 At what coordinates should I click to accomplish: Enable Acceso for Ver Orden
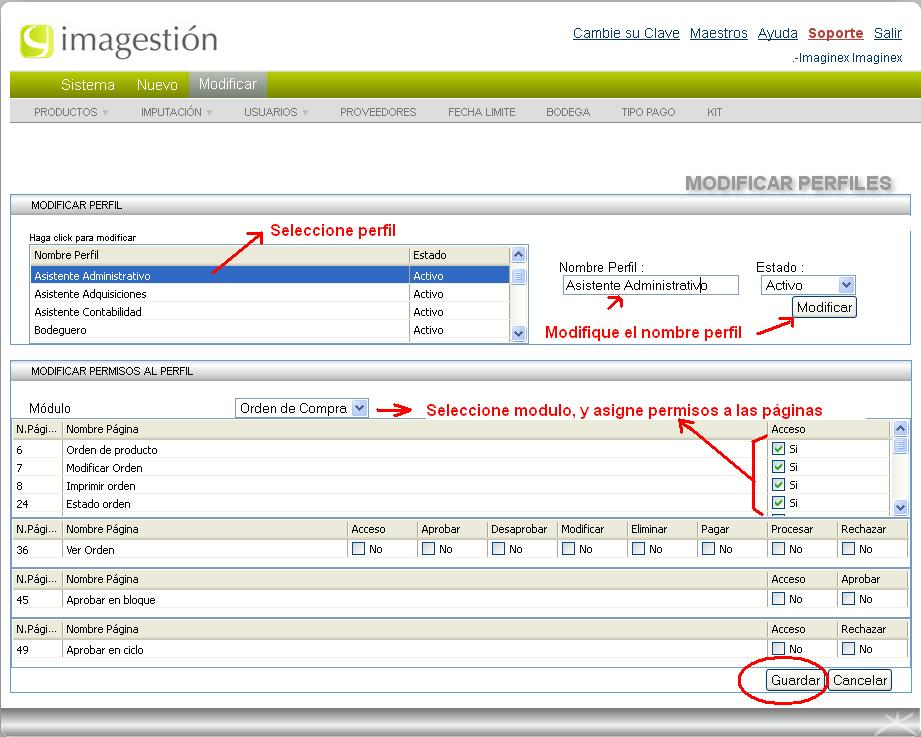pyautogui.click(x=358, y=548)
